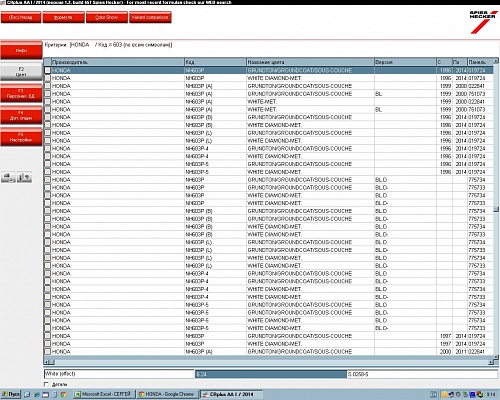Tick checkbox of NH603P (A) 2000–2011 row

(x=48, y=352)
